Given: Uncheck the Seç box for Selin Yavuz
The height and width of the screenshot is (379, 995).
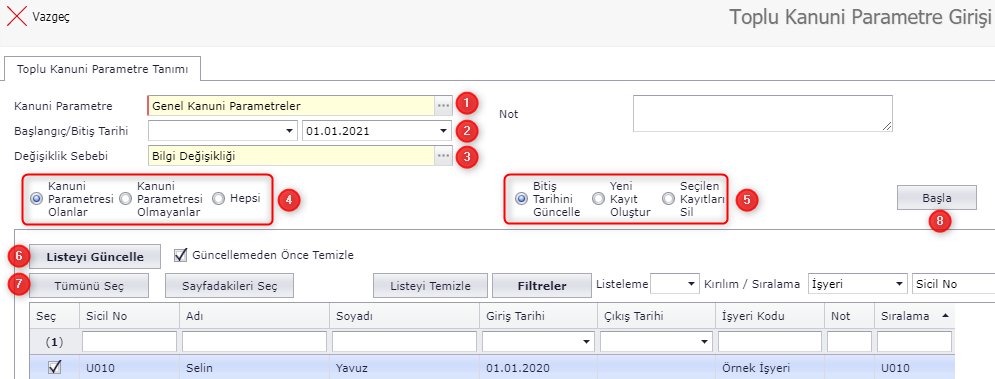Looking at the screenshot, I should point(55,367).
